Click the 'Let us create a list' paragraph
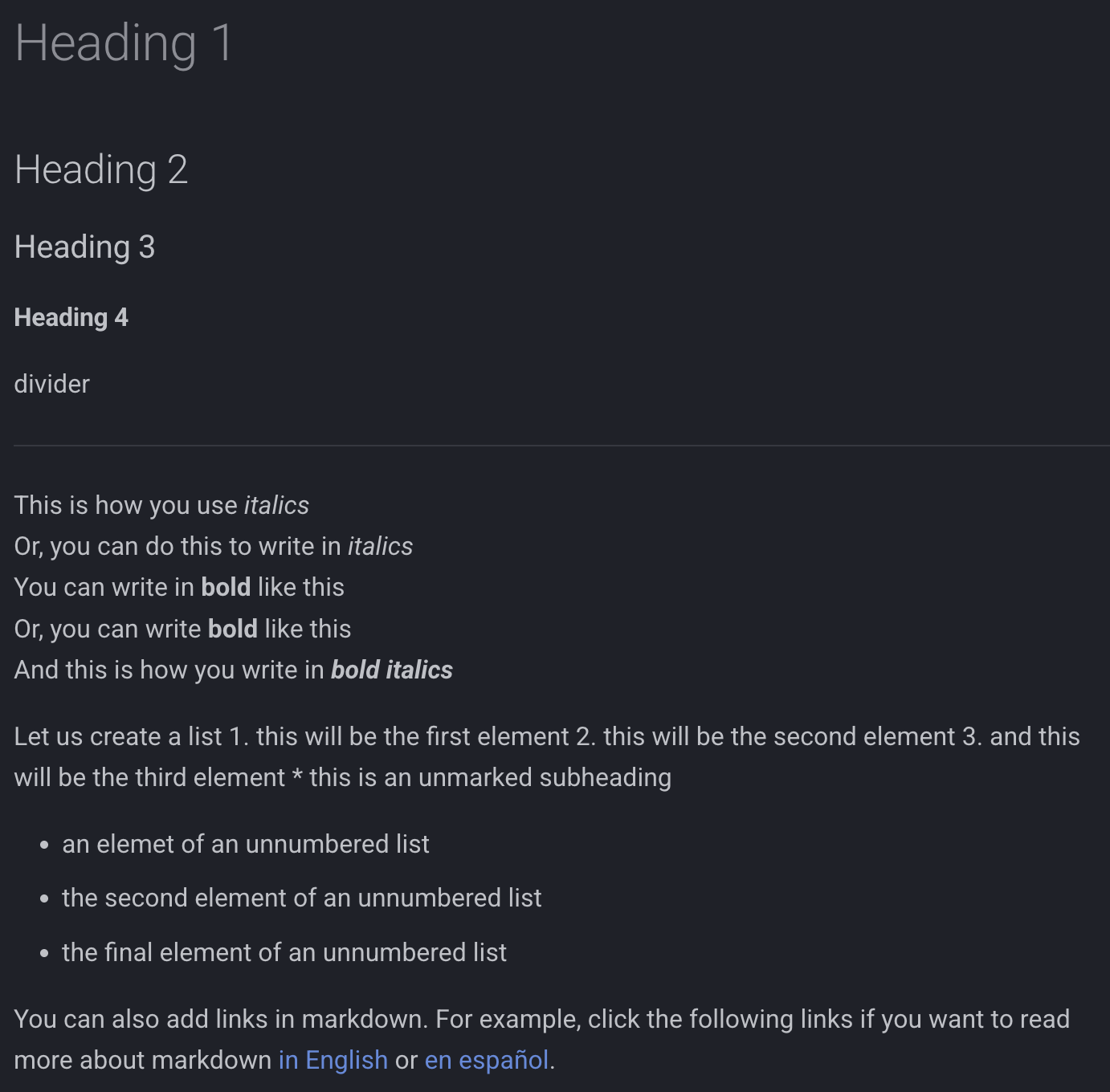The image size is (1110, 1092). (x=547, y=756)
